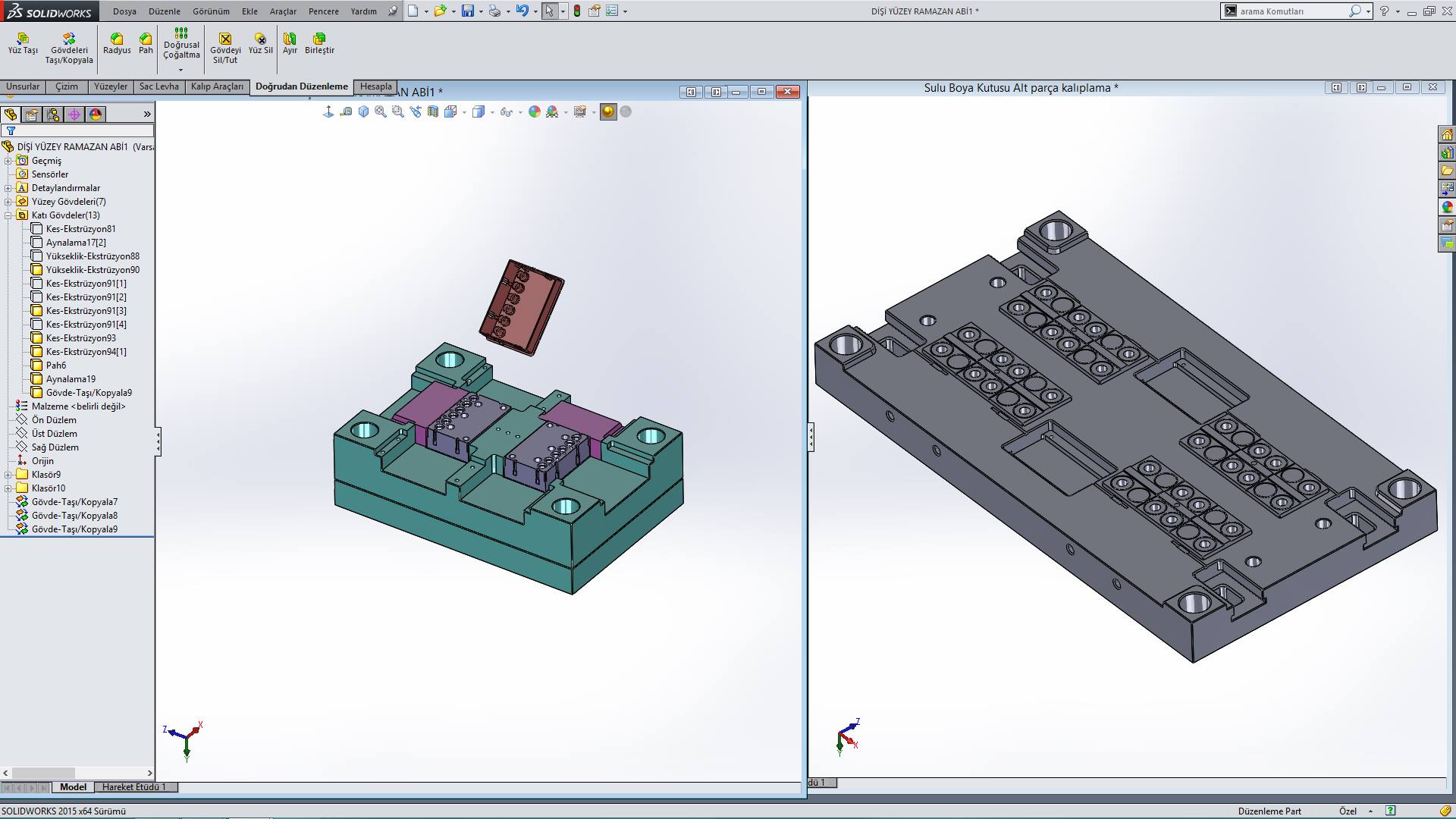
Task: Open the Dosya menu
Action: coord(124,11)
